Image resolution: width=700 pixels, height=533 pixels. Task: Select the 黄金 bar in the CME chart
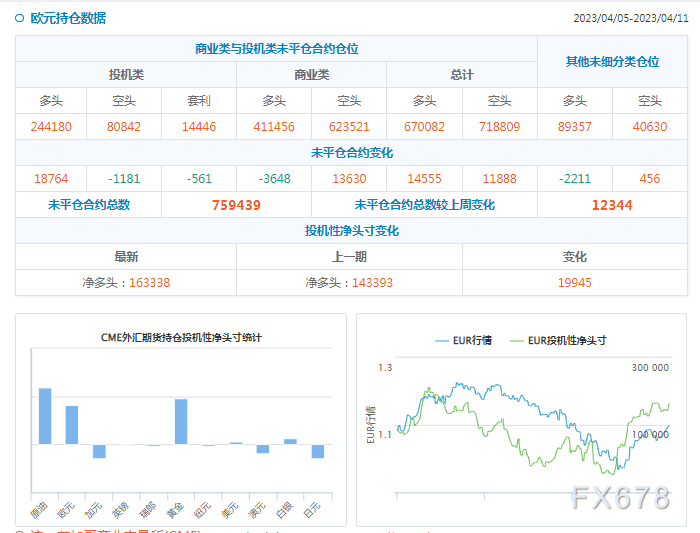pos(181,421)
